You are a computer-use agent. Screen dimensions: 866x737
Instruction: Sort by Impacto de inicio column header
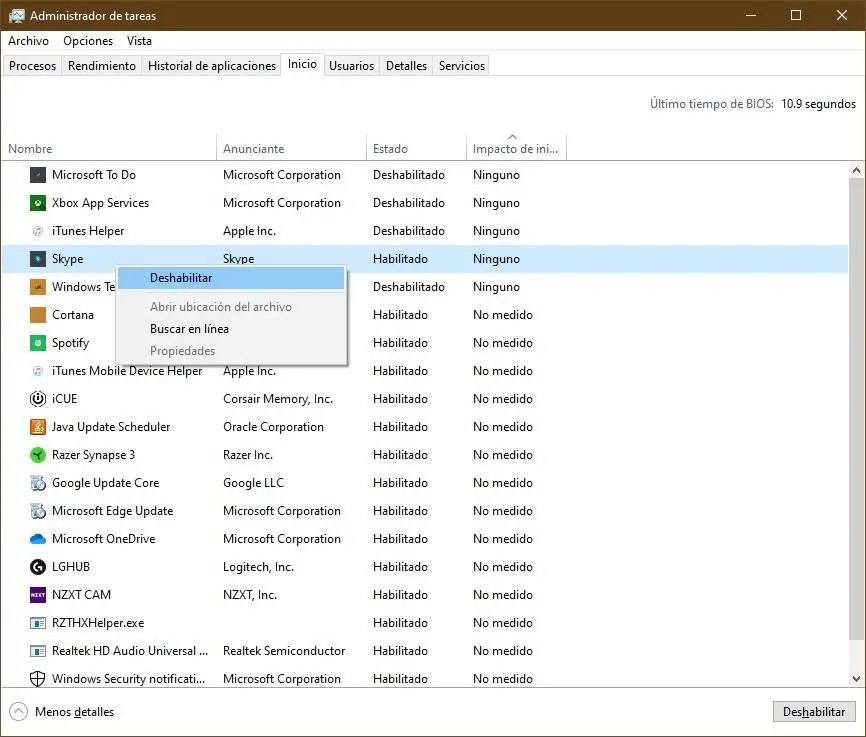pos(515,149)
